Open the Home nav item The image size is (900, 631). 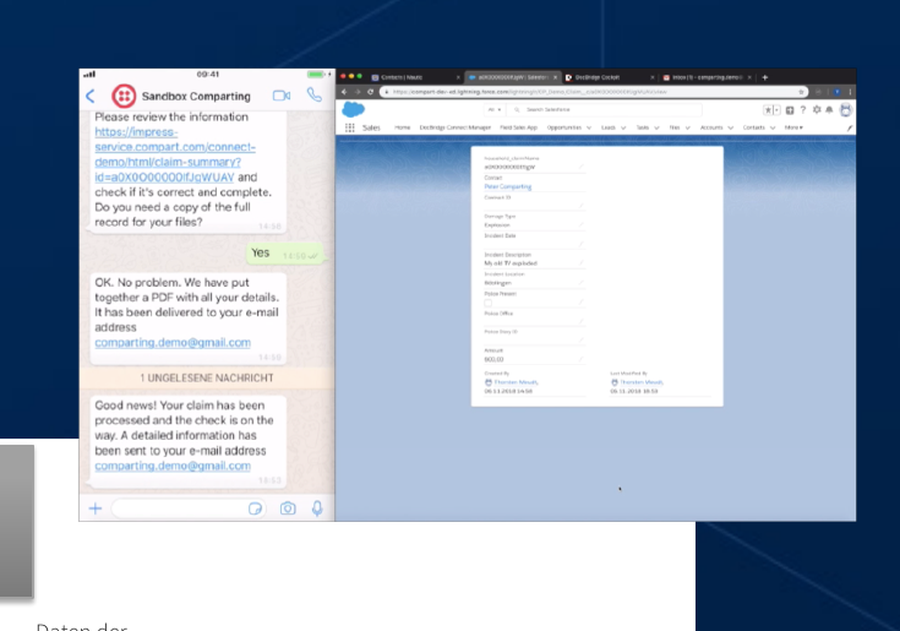(x=402, y=127)
